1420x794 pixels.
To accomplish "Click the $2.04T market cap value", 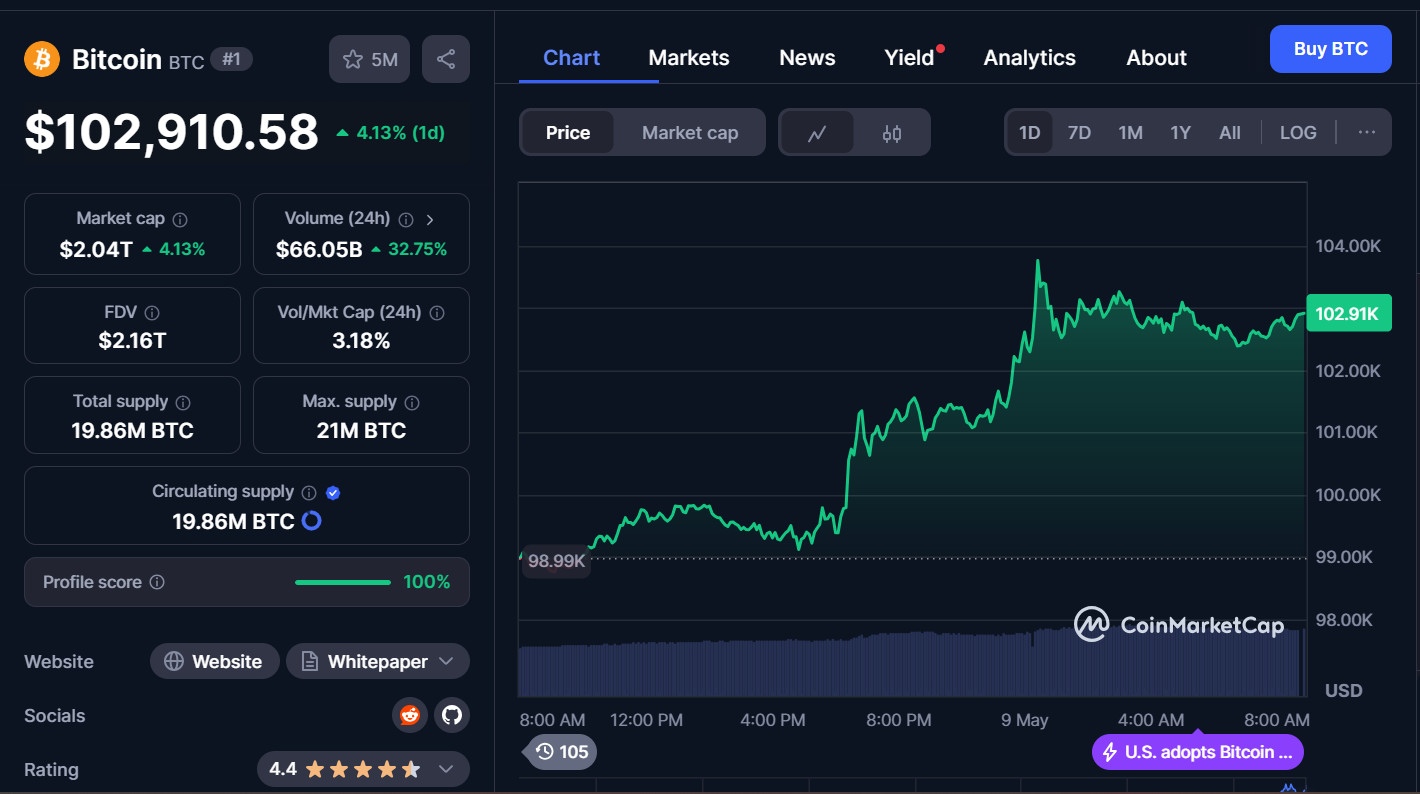I will click(x=96, y=249).
